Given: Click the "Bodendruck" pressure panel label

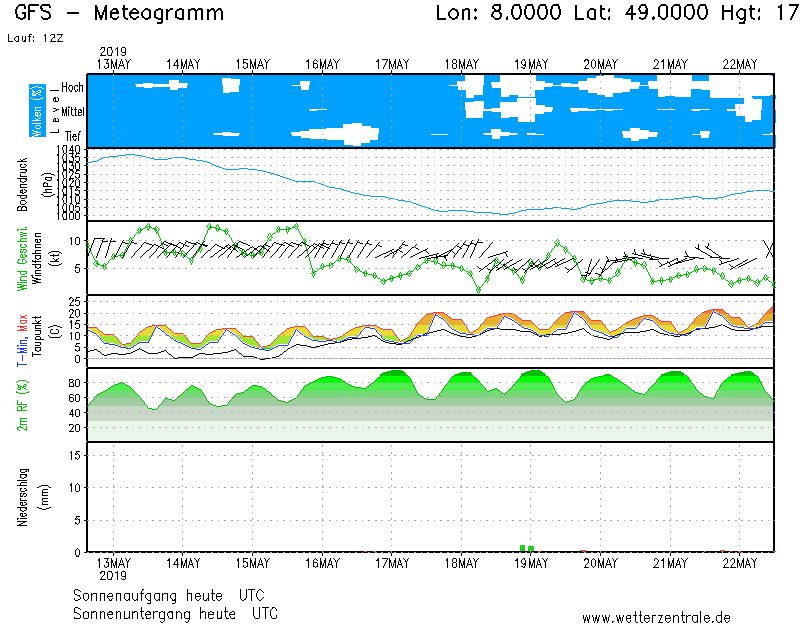Looking at the screenshot, I should (x=22, y=185).
